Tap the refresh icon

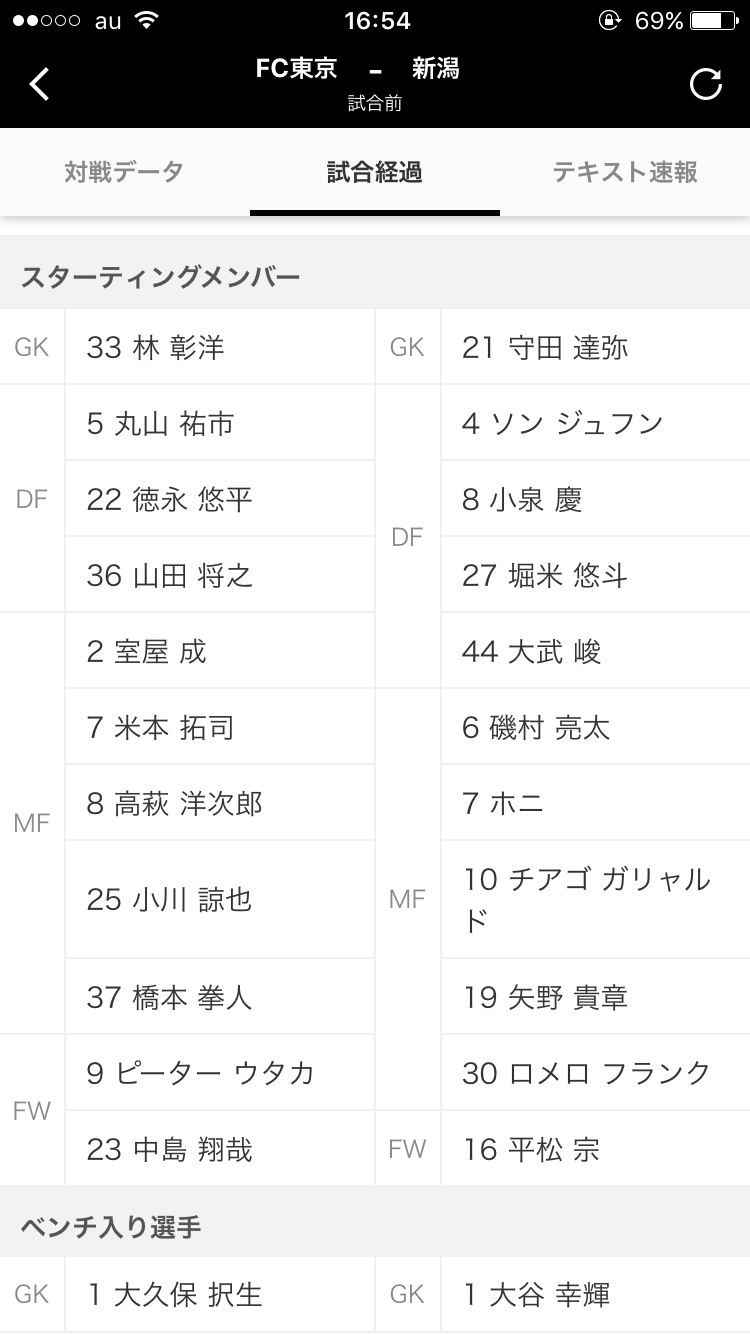706,84
